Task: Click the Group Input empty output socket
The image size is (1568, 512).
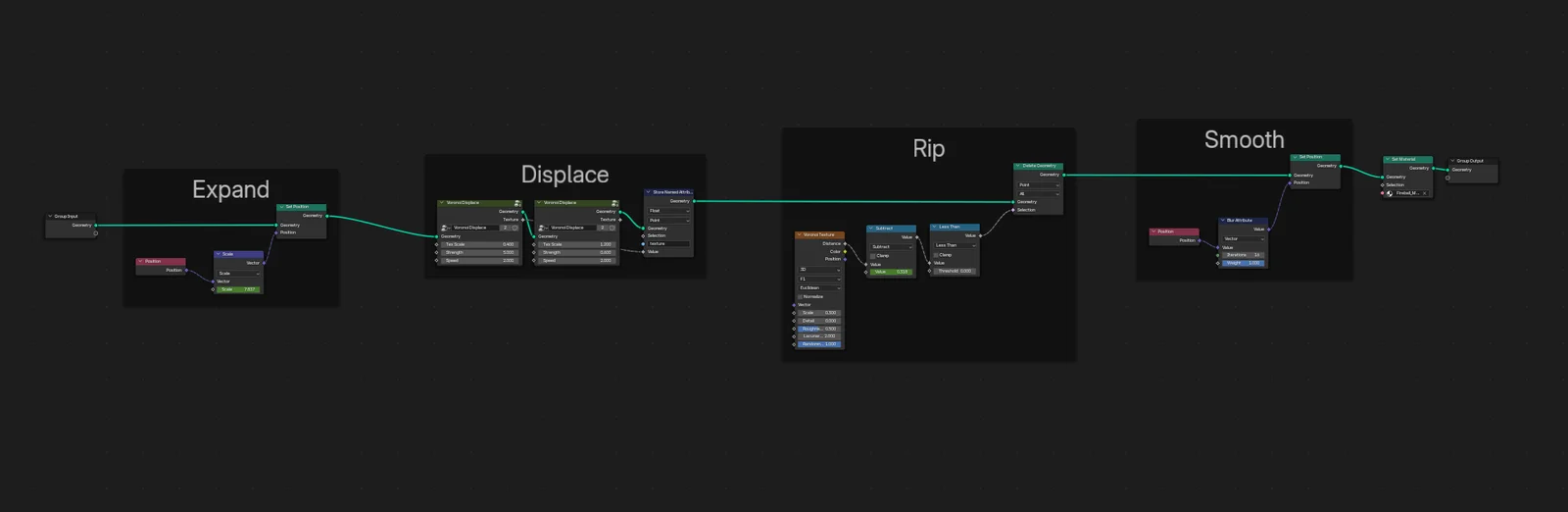Action: 95,233
